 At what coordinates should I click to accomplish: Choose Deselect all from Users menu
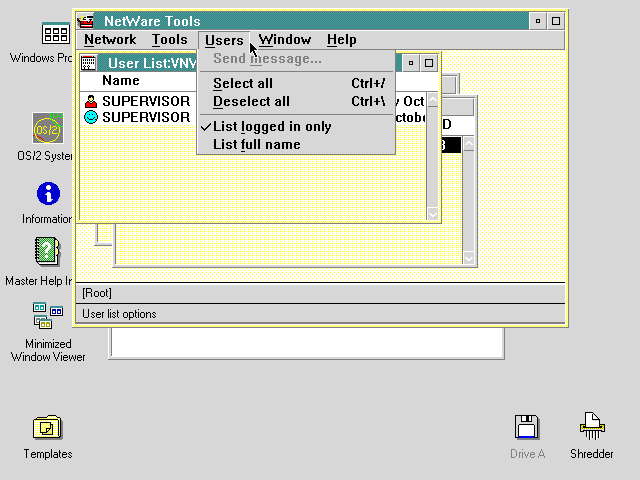[296, 101]
